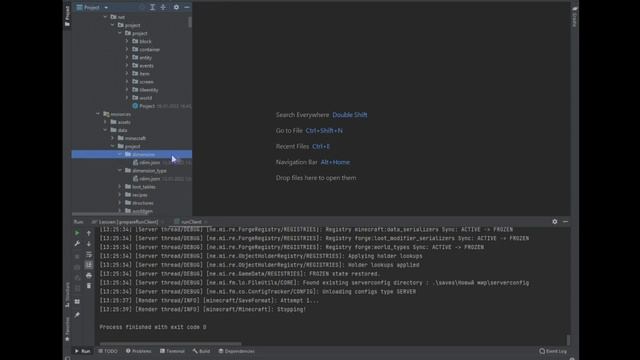Screen dimensions: 640x360
Task: Click the Up stack trace arrow icon
Action: click(x=89, y=233)
